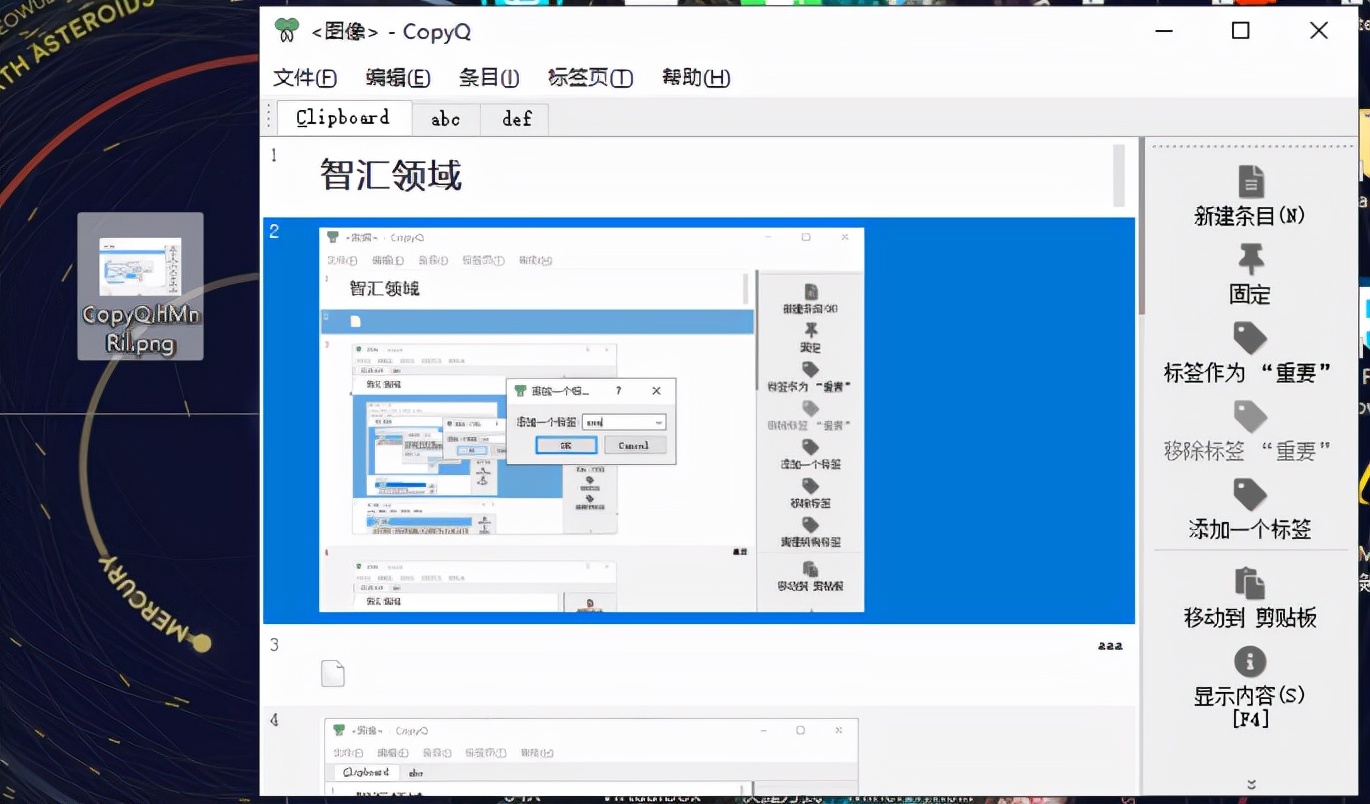
Task: Open 添加一个标签 via tag icon
Action: tap(1249, 495)
